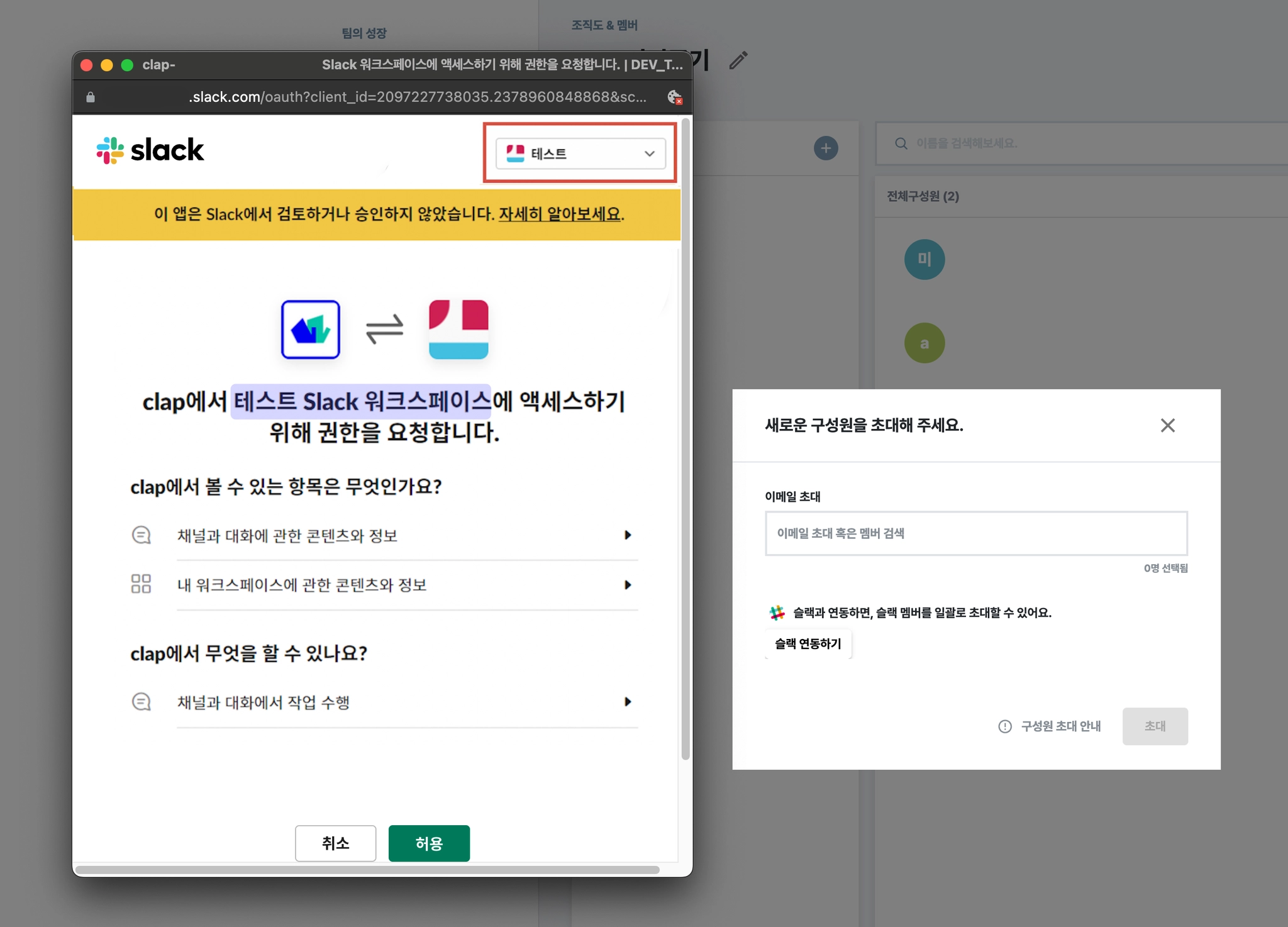Screen dimensions: 1288x927
Task: Switch to the 팀의 성장 tab
Action: 364,33
